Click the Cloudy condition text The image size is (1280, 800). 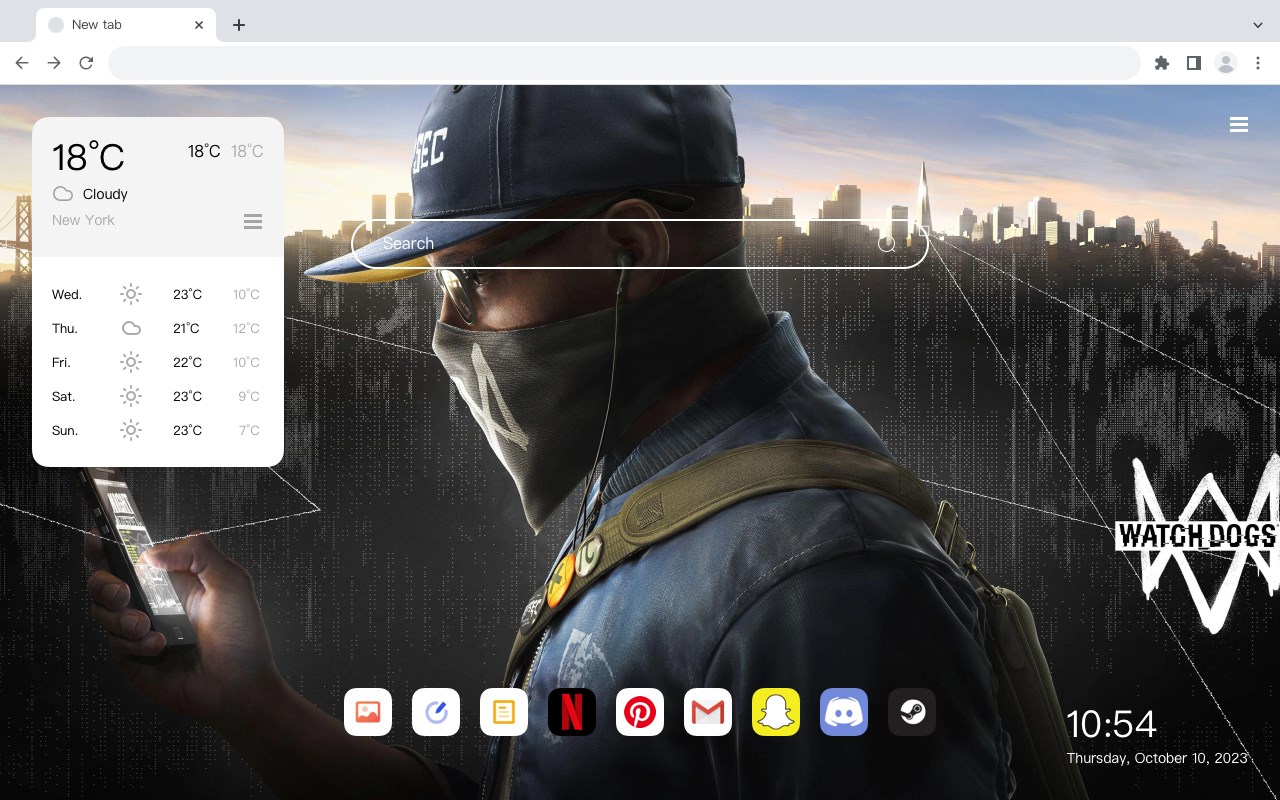(105, 194)
